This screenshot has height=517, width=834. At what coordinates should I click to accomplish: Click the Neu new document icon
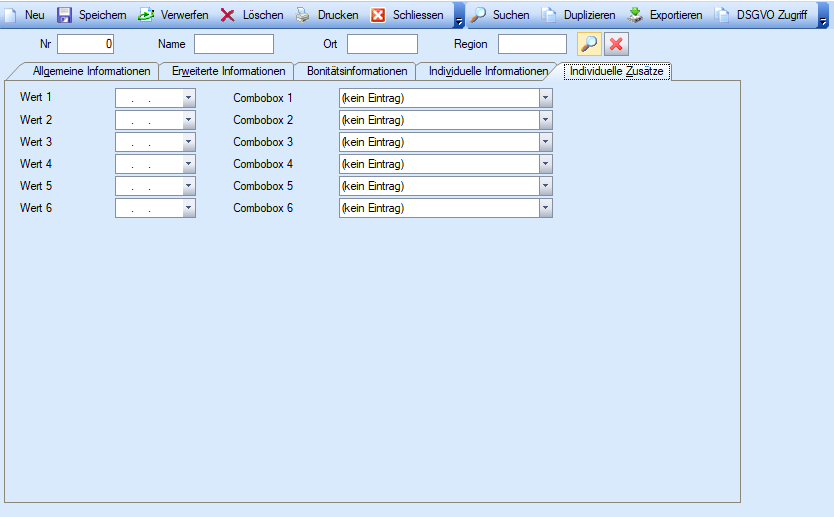click(10, 15)
